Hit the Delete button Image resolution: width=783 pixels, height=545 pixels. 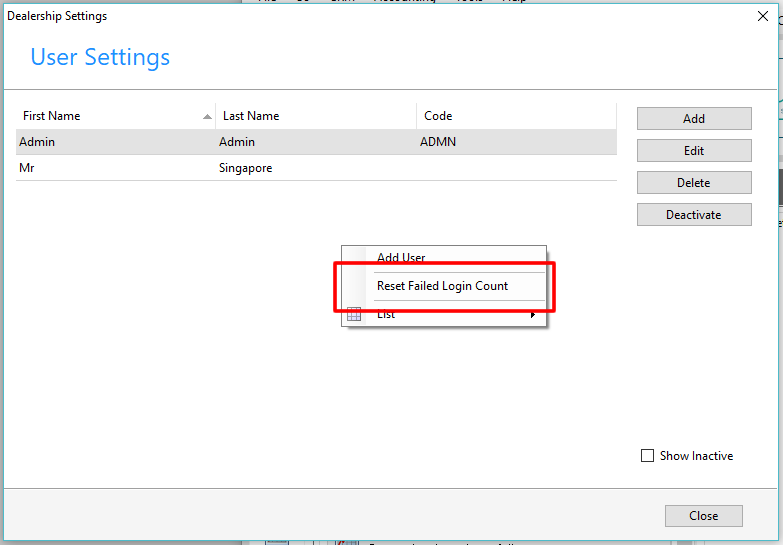coord(694,183)
